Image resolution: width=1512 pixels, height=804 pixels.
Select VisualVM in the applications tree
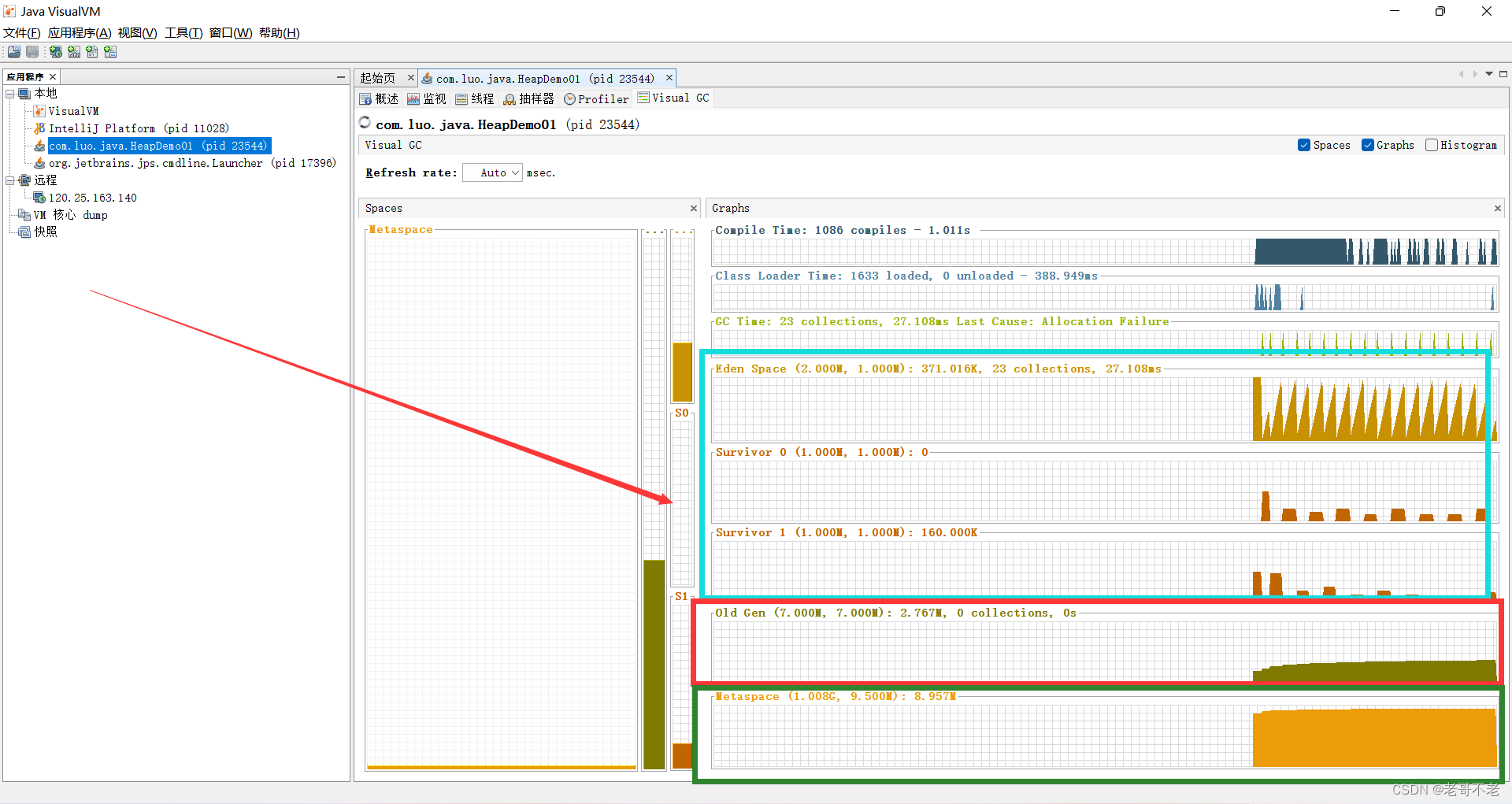73,111
